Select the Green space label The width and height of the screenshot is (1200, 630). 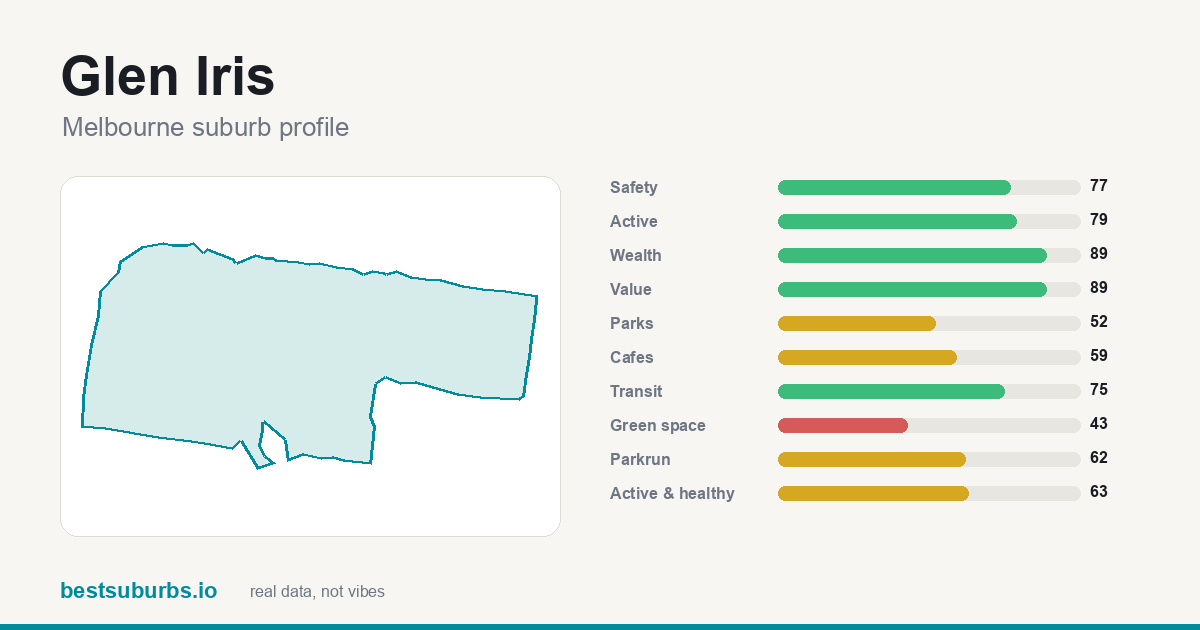(658, 426)
